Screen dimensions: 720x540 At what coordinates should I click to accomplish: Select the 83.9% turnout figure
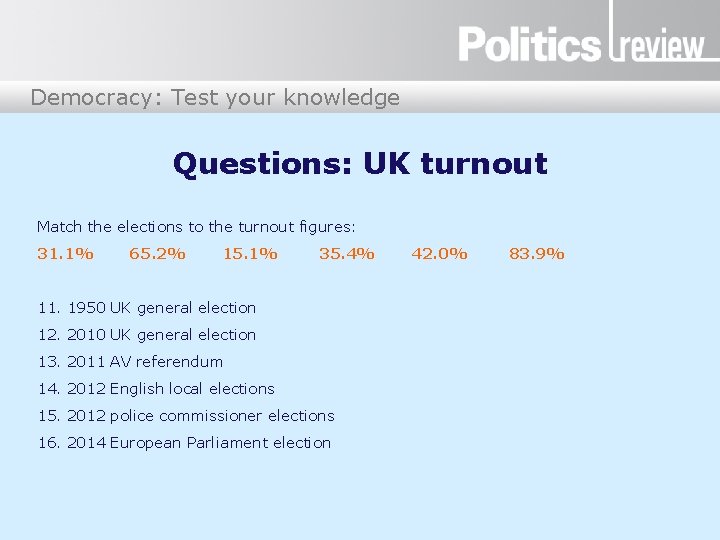(536, 253)
